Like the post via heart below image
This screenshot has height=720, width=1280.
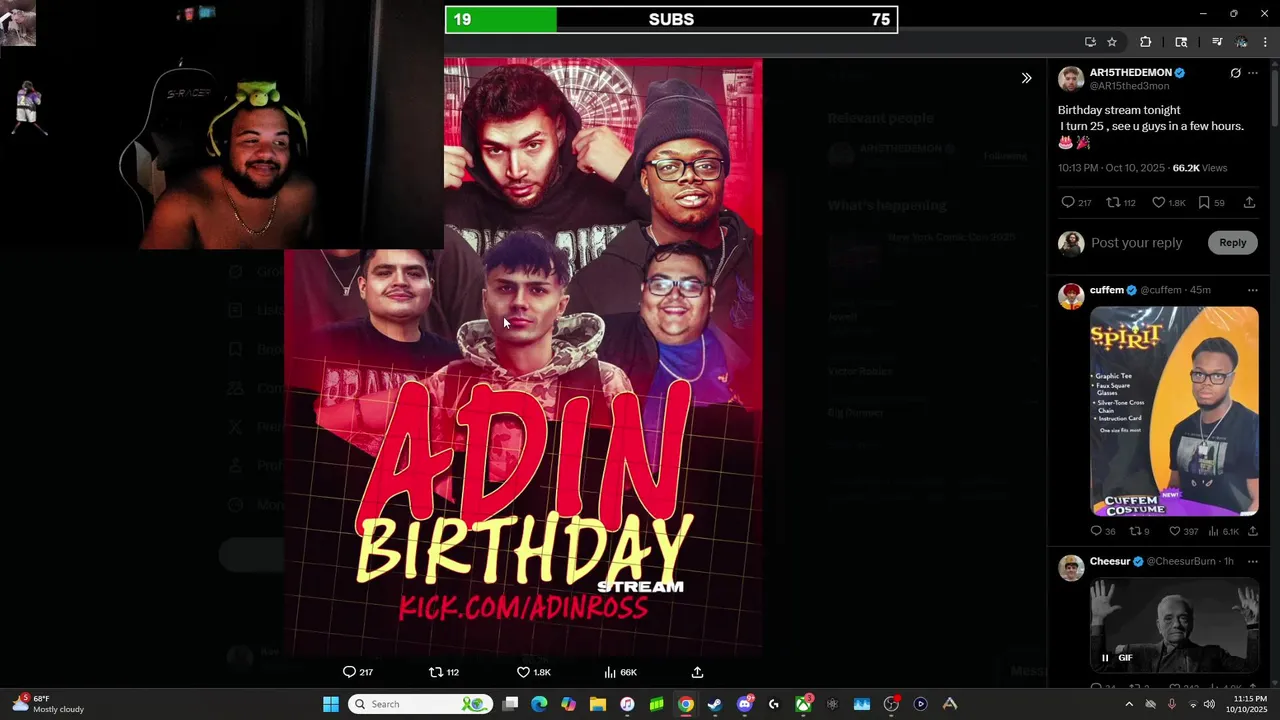click(x=523, y=672)
